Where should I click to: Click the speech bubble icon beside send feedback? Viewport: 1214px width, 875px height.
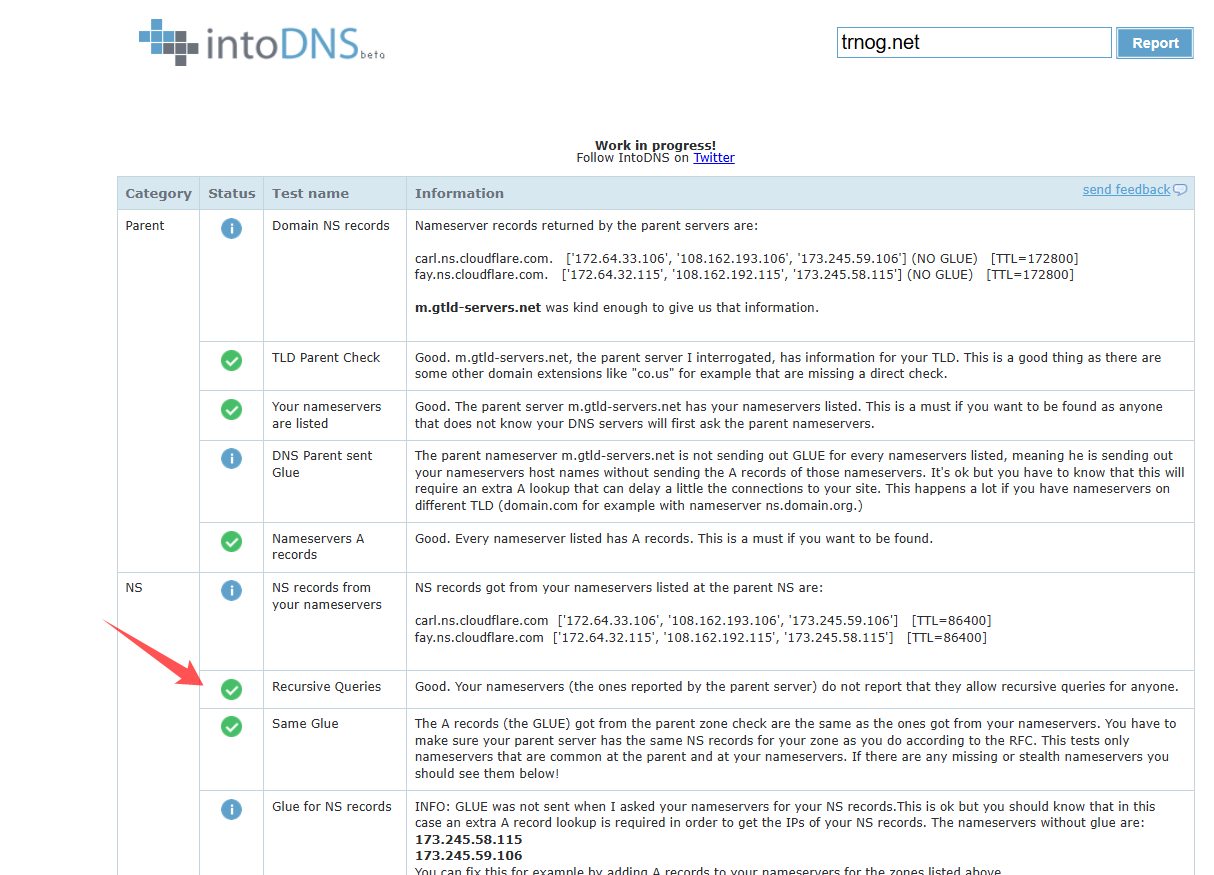pyautogui.click(x=1180, y=190)
